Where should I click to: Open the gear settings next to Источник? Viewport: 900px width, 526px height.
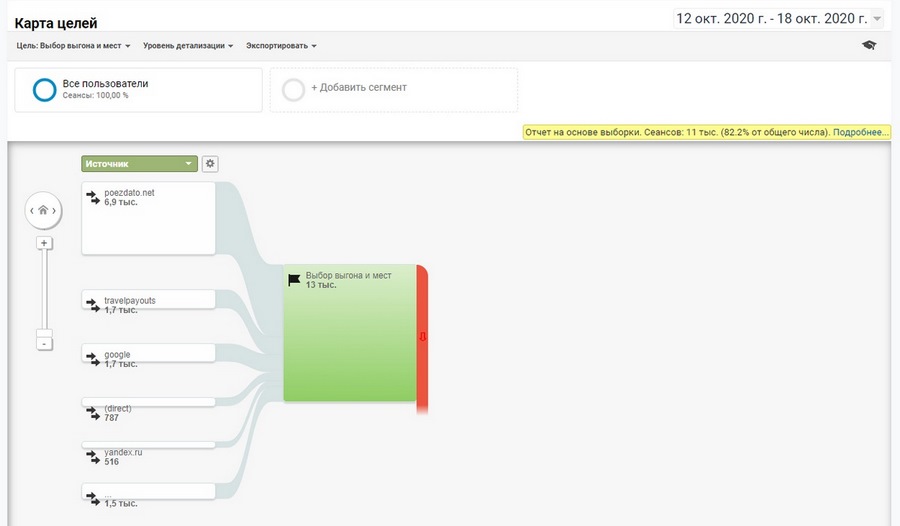coord(210,164)
